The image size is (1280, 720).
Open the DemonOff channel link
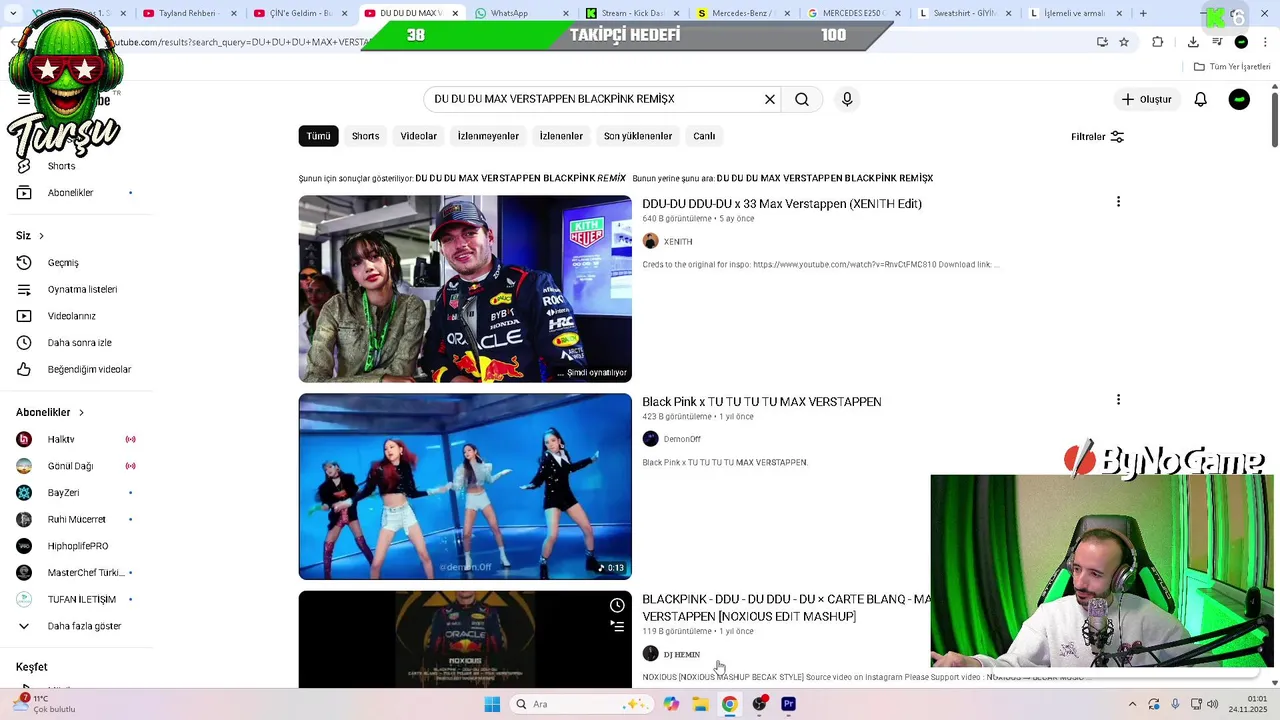tap(682, 439)
